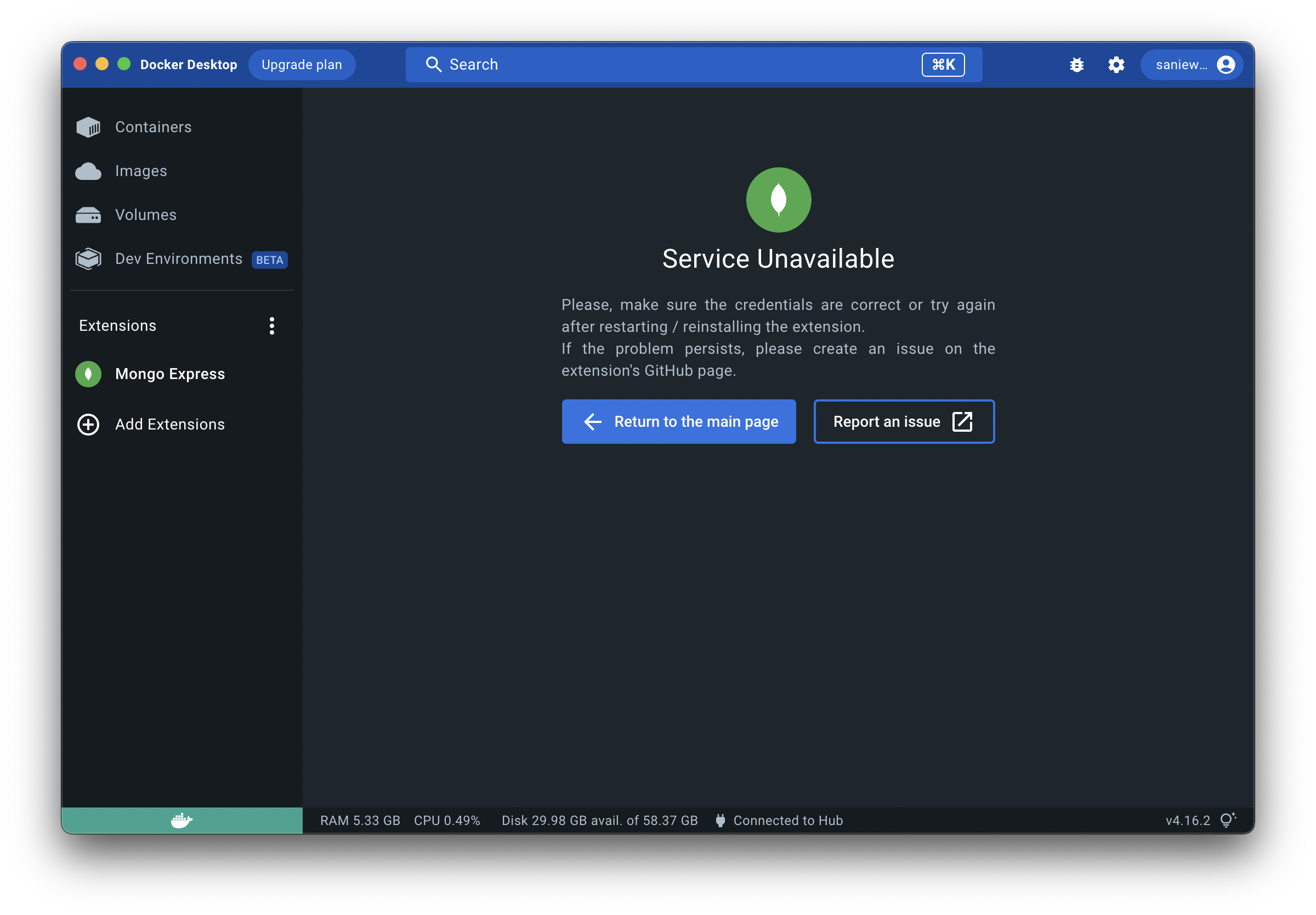Screen dimensions: 1316x915
Task: Click the lightbulb feedback icon near version
Action: tap(1227, 820)
